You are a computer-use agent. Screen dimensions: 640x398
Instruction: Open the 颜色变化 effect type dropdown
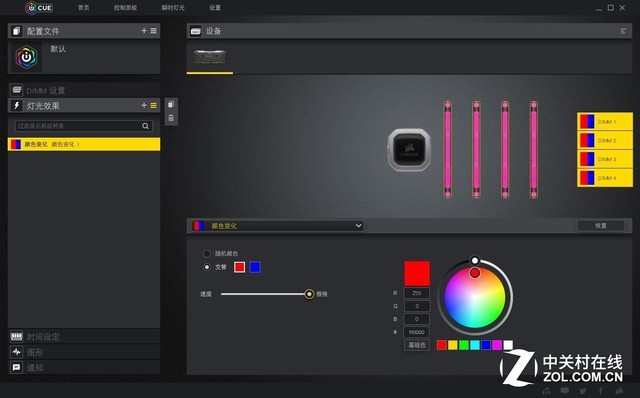coord(278,226)
